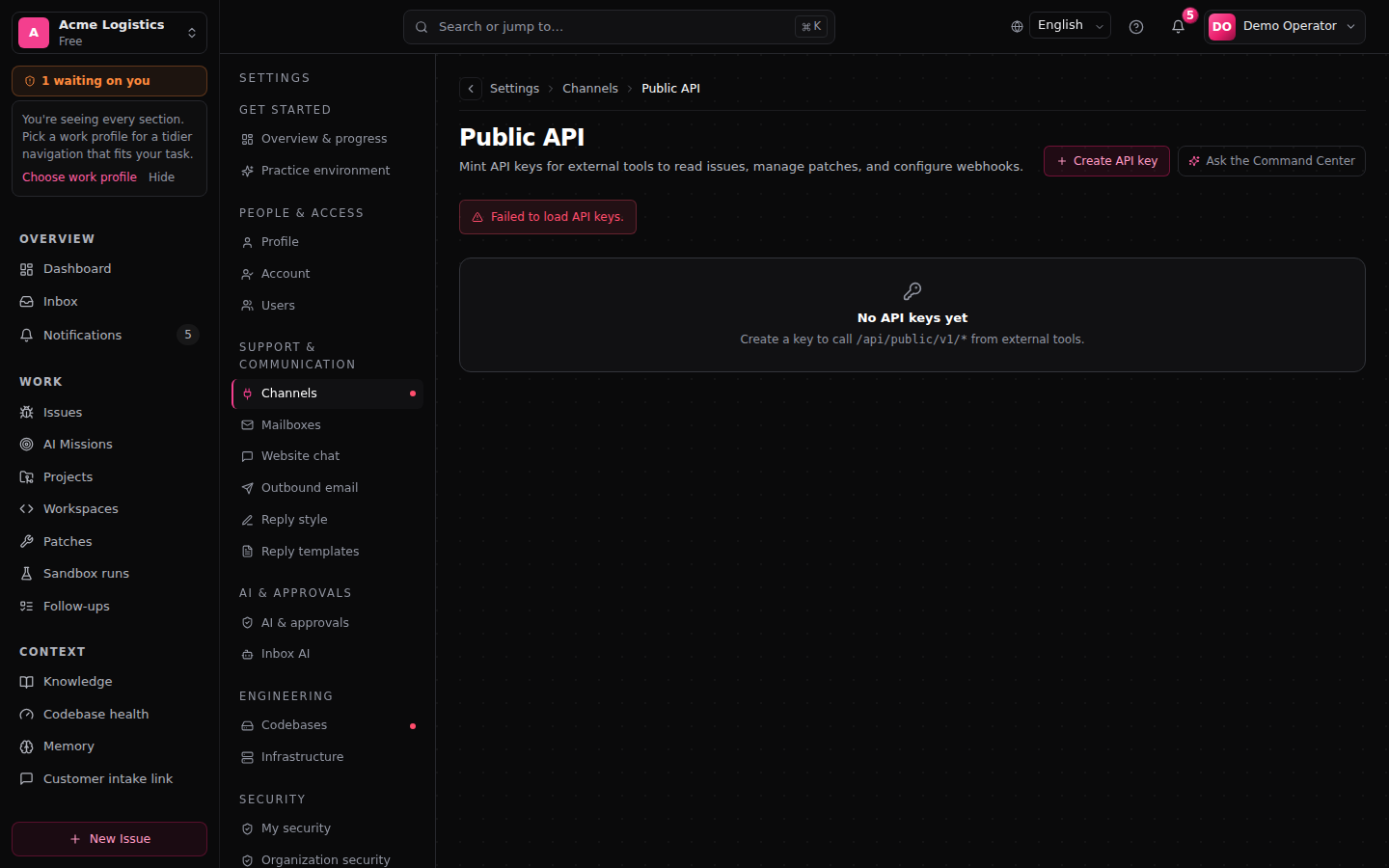Click Settings in the breadcrumb

click(514, 89)
